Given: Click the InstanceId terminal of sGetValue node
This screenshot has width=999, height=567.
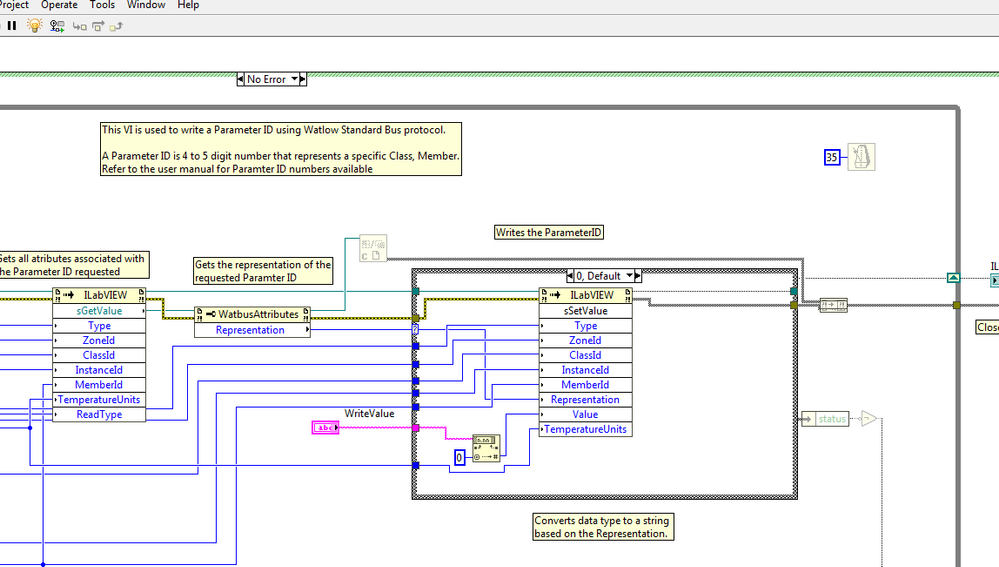Looking at the screenshot, I should tap(99, 370).
